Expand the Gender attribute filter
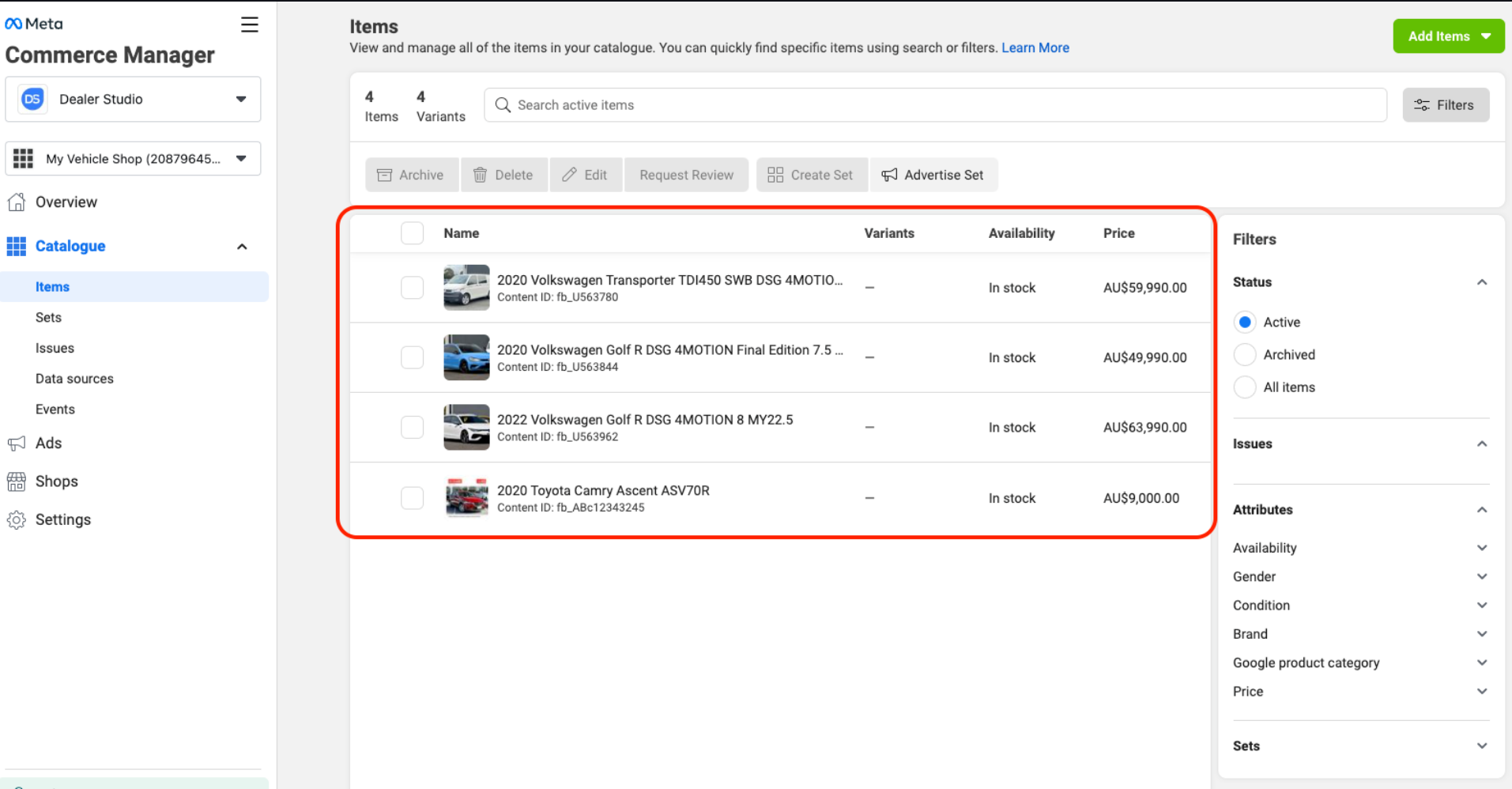1512x789 pixels. (x=1482, y=576)
